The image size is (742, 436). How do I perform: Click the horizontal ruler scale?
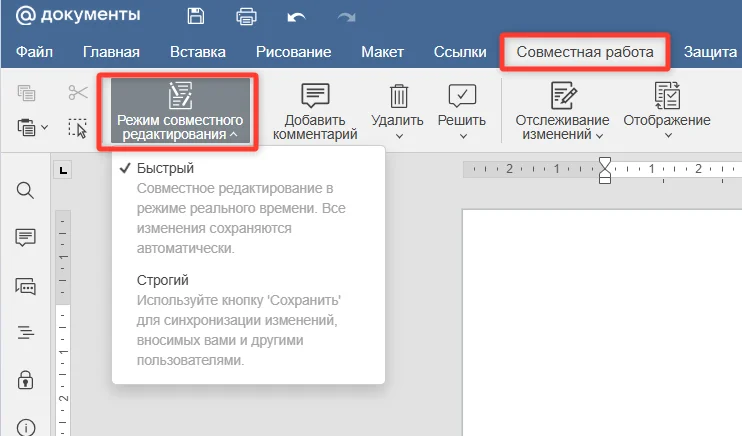coord(602,169)
